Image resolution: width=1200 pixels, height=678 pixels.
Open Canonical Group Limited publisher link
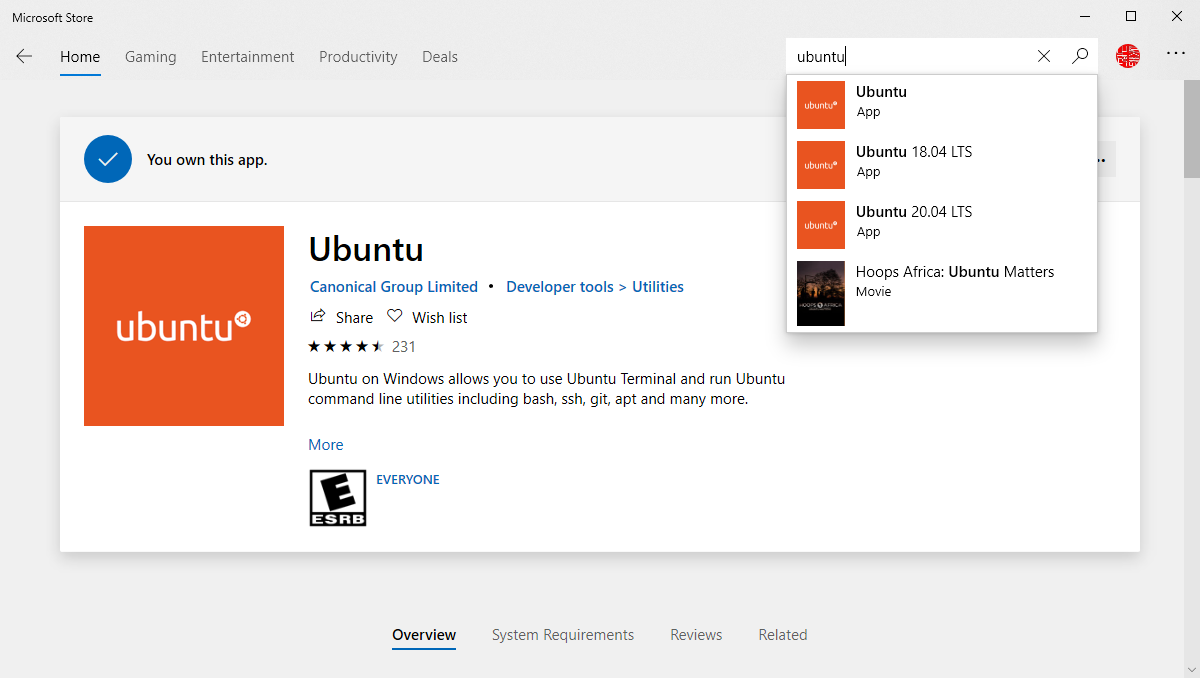[394, 287]
